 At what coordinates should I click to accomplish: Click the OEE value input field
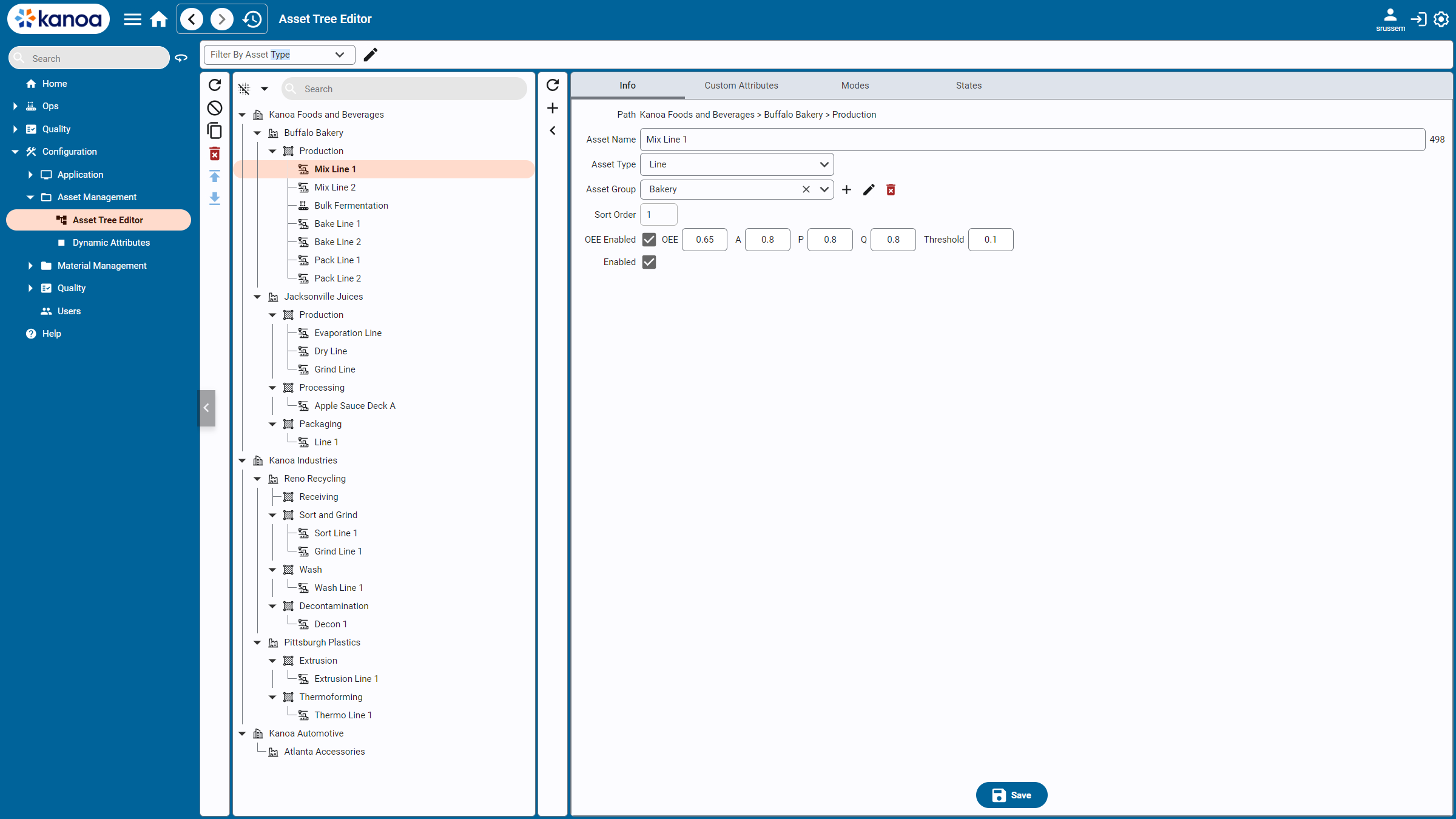[x=704, y=239]
